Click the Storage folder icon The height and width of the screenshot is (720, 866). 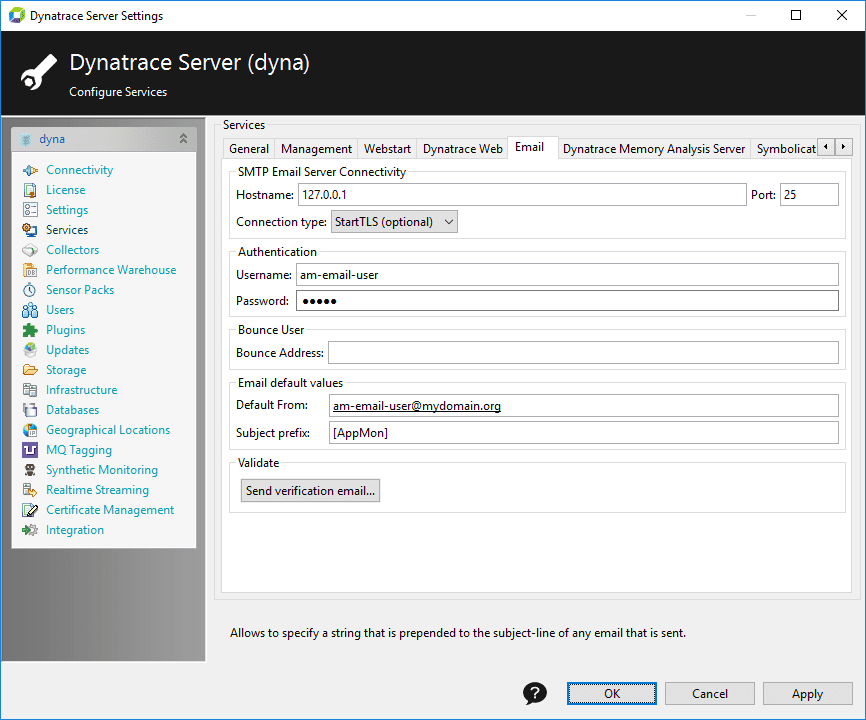(30, 370)
